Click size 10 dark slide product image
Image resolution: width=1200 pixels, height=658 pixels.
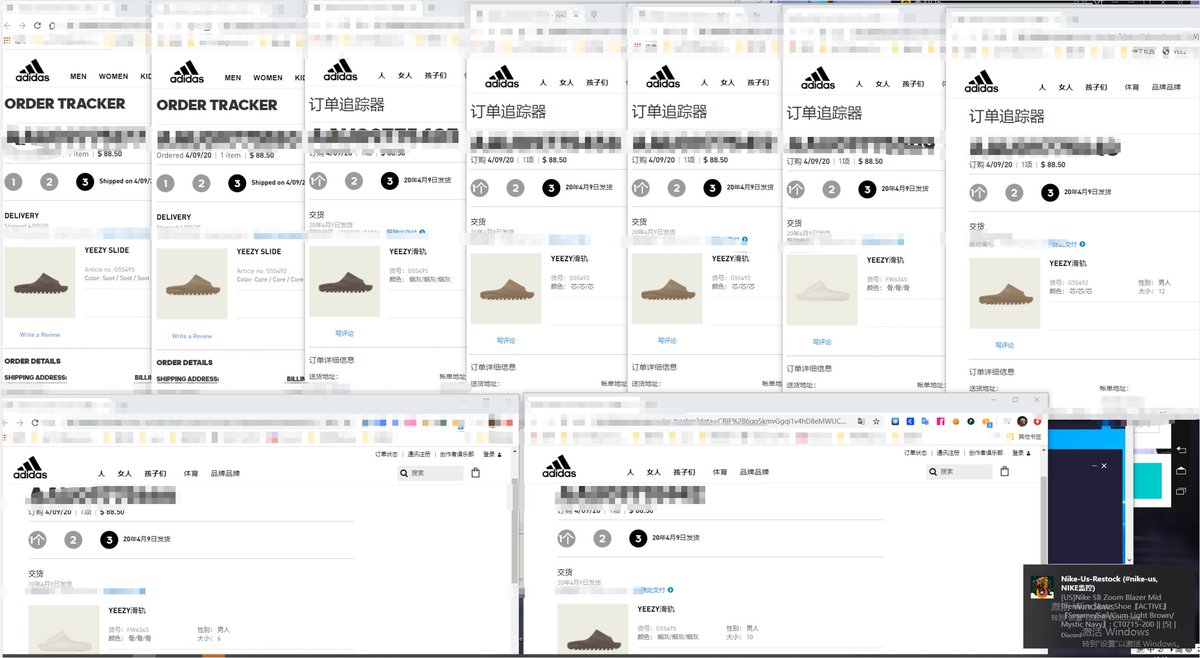pyautogui.click(x=591, y=629)
